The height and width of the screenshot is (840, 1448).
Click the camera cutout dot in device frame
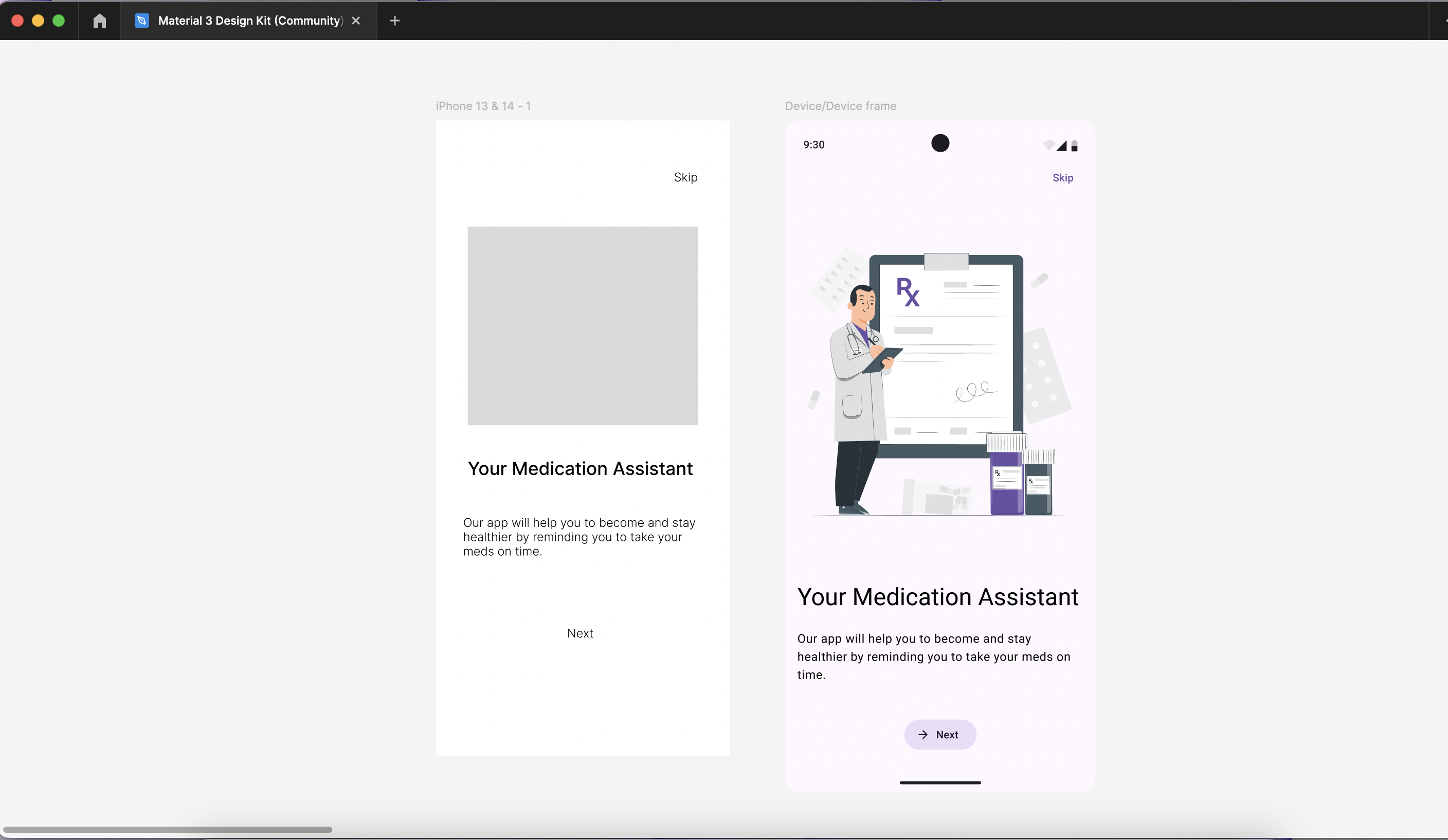click(939, 143)
